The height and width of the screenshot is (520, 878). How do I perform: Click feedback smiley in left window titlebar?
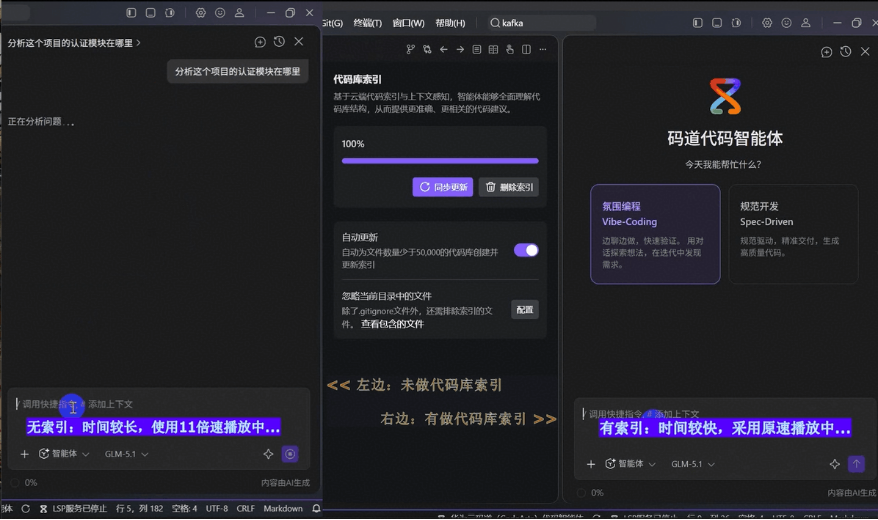220,12
